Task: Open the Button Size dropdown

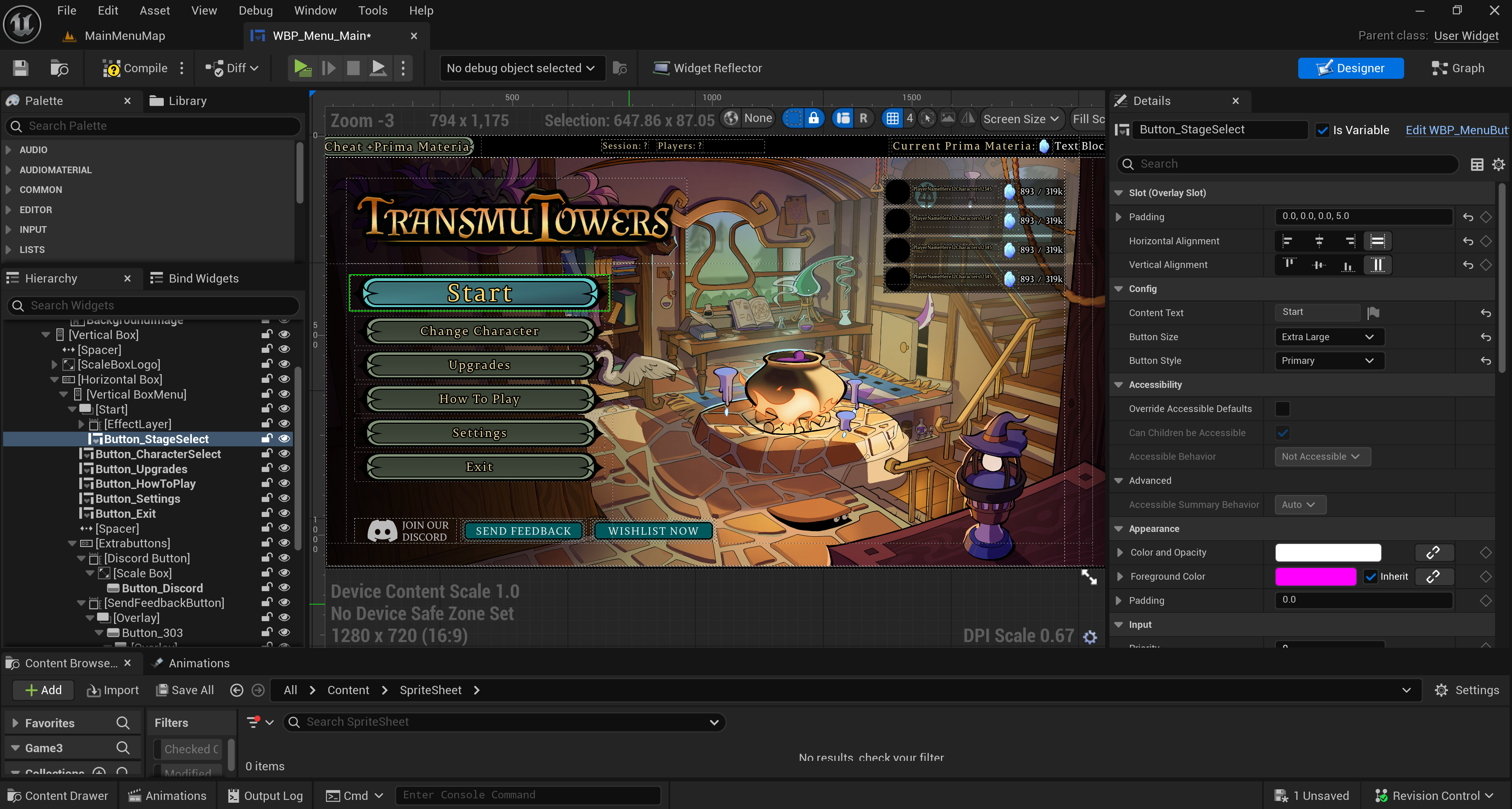Action: point(1328,337)
